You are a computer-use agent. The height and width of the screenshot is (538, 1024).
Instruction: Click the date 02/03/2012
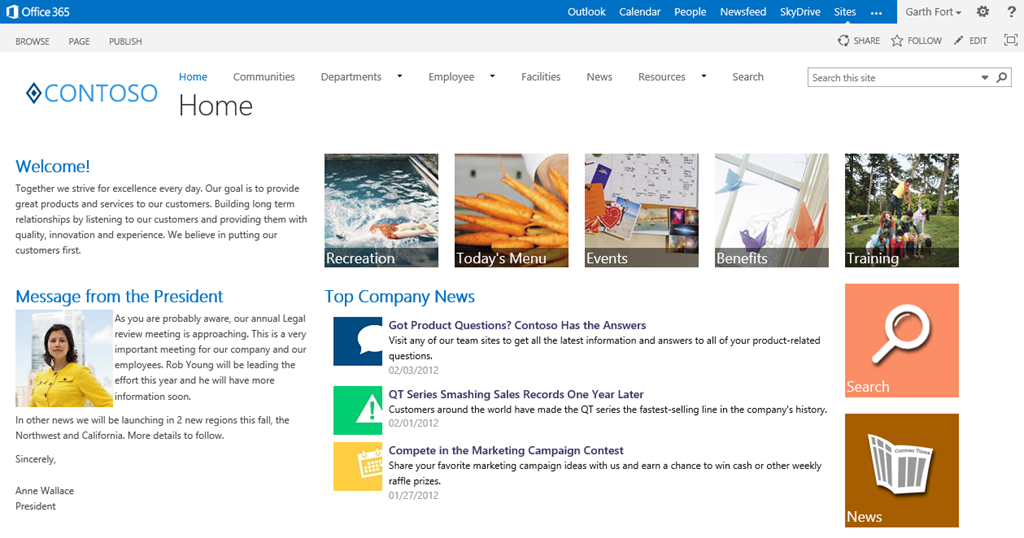pos(413,370)
